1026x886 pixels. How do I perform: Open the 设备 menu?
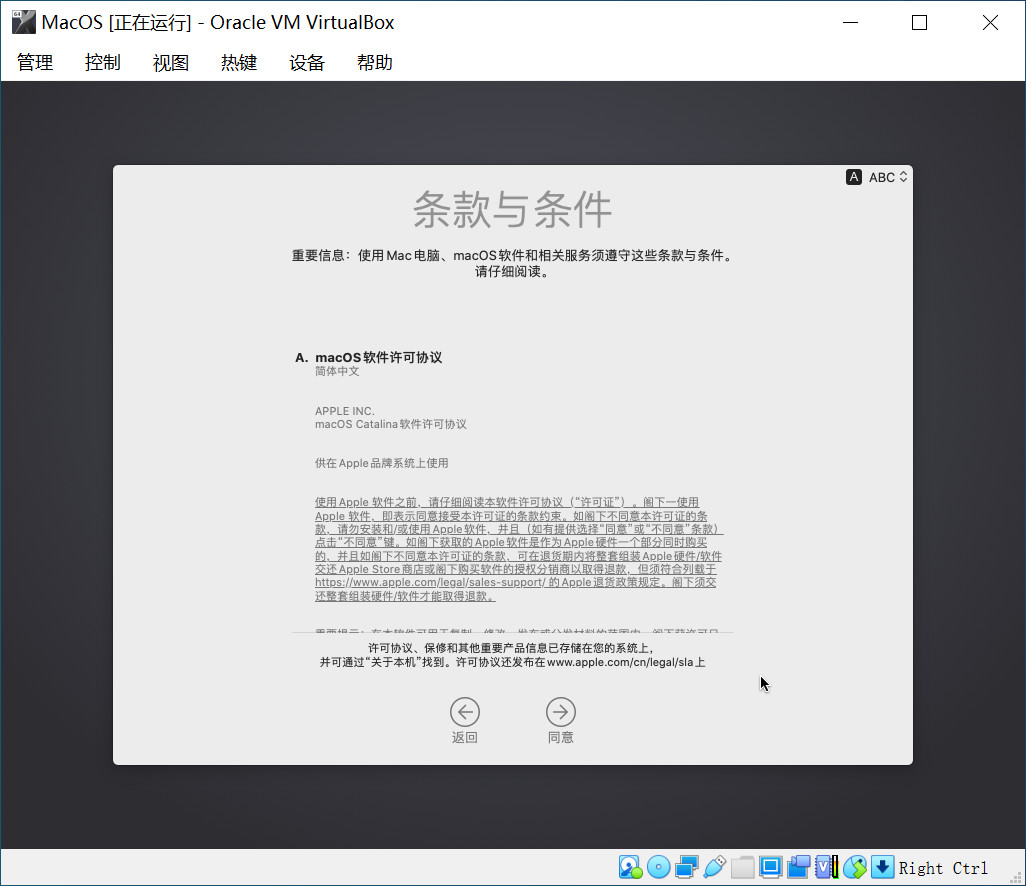pyautogui.click(x=307, y=62)
